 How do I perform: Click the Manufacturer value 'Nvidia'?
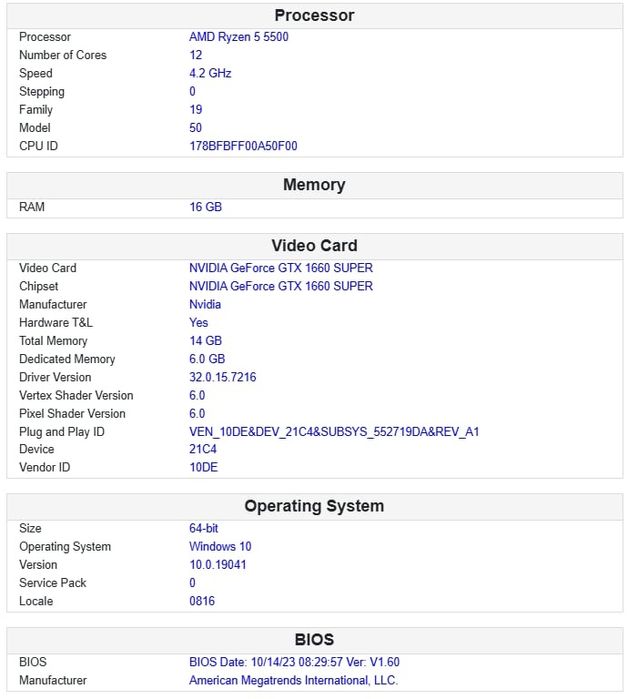(205, 304)
